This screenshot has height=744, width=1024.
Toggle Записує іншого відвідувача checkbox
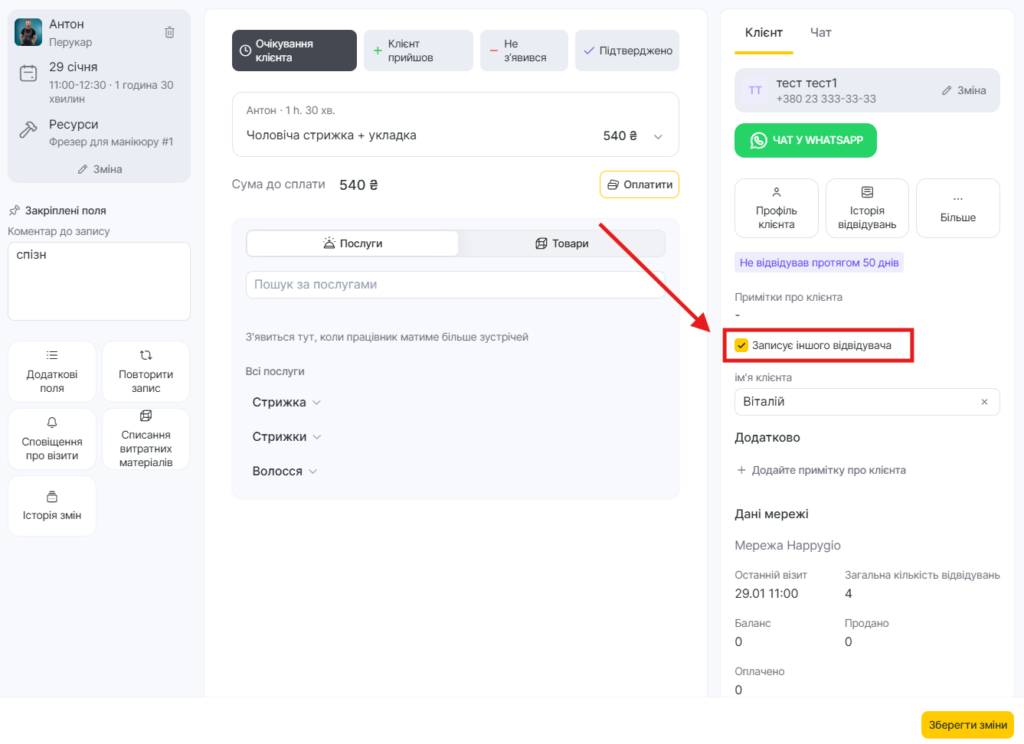(x=741, y=345)
